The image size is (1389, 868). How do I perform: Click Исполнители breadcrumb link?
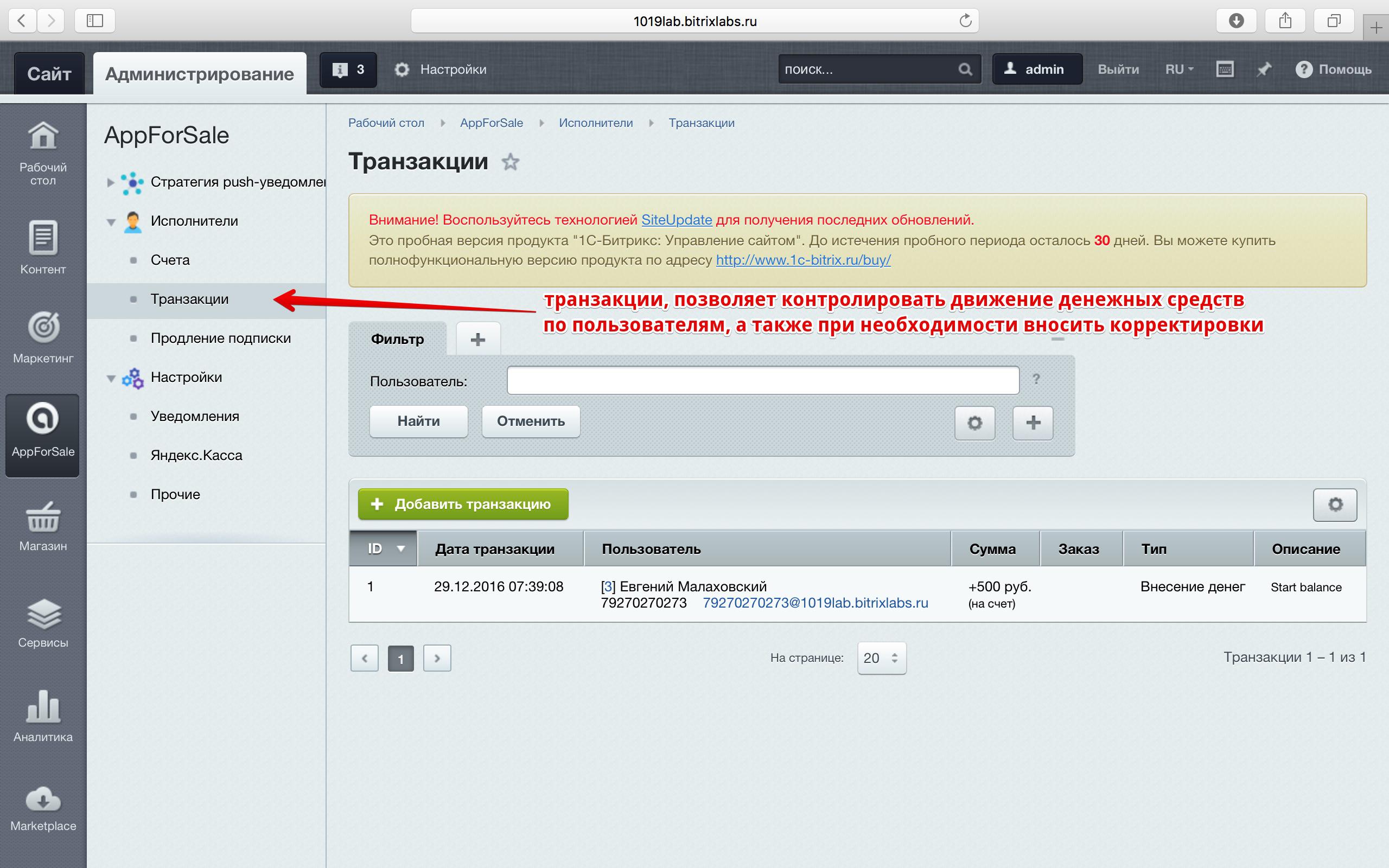click(x=596, y=123)
